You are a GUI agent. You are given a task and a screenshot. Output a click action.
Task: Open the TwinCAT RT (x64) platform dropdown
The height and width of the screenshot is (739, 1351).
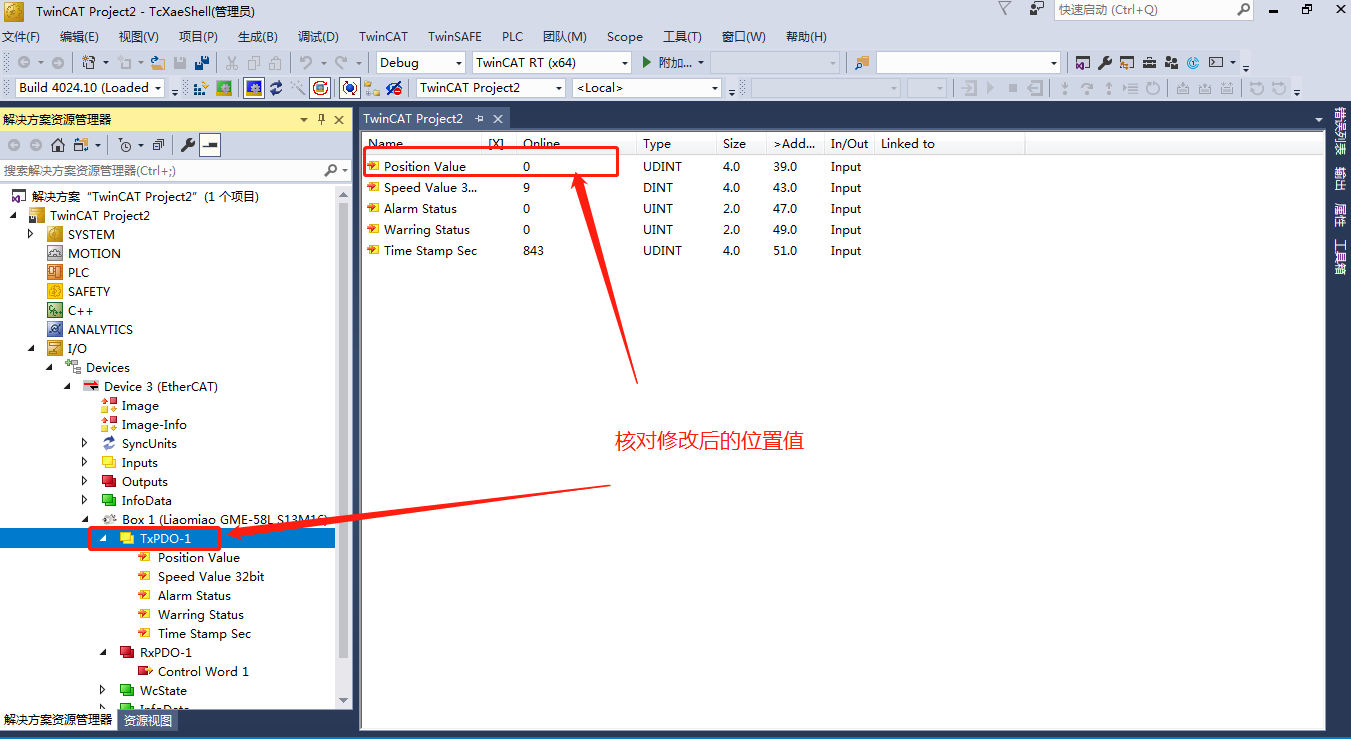click(x=552, y=62)
